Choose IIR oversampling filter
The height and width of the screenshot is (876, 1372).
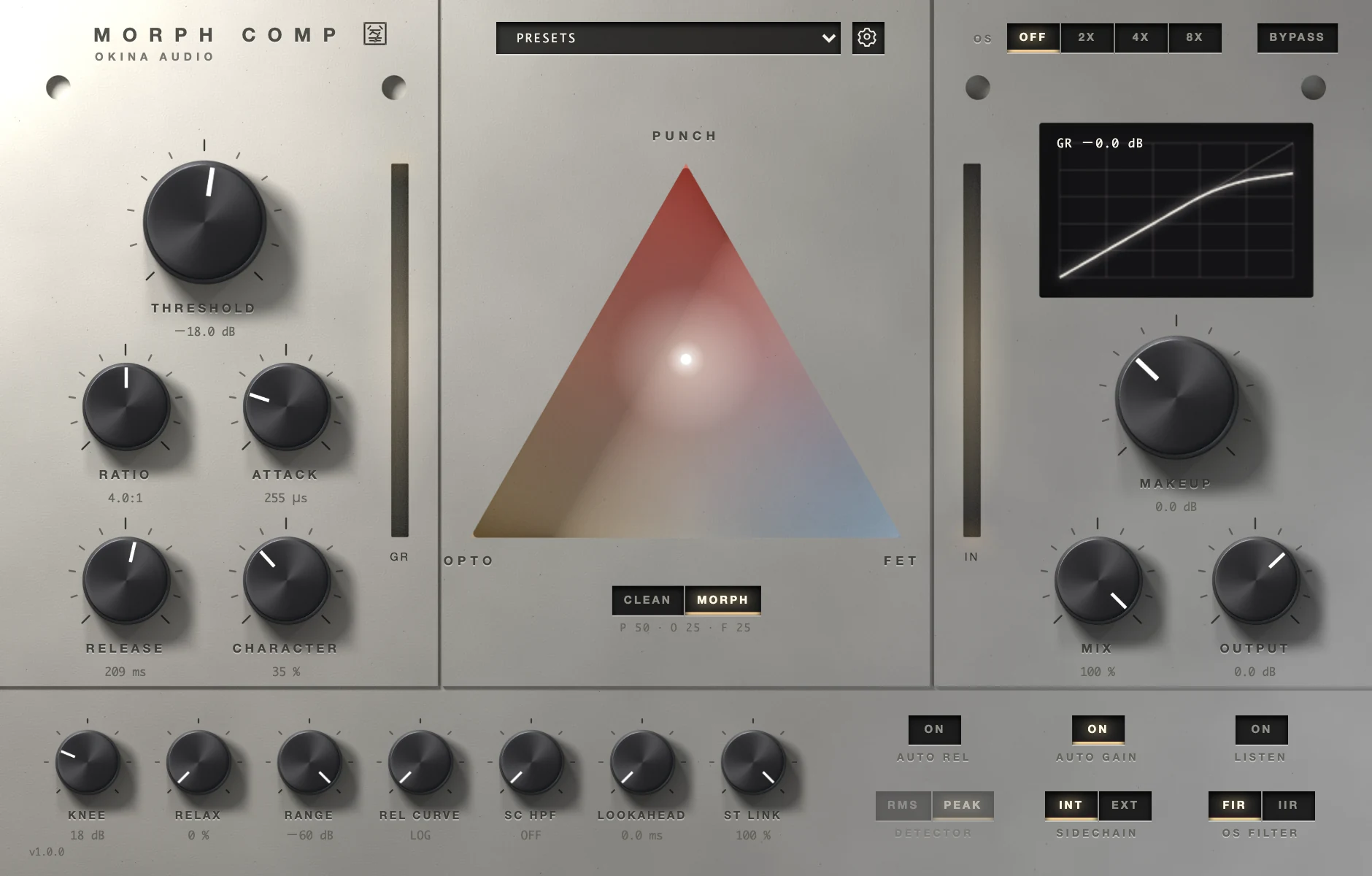click(x=1288, y=805)
